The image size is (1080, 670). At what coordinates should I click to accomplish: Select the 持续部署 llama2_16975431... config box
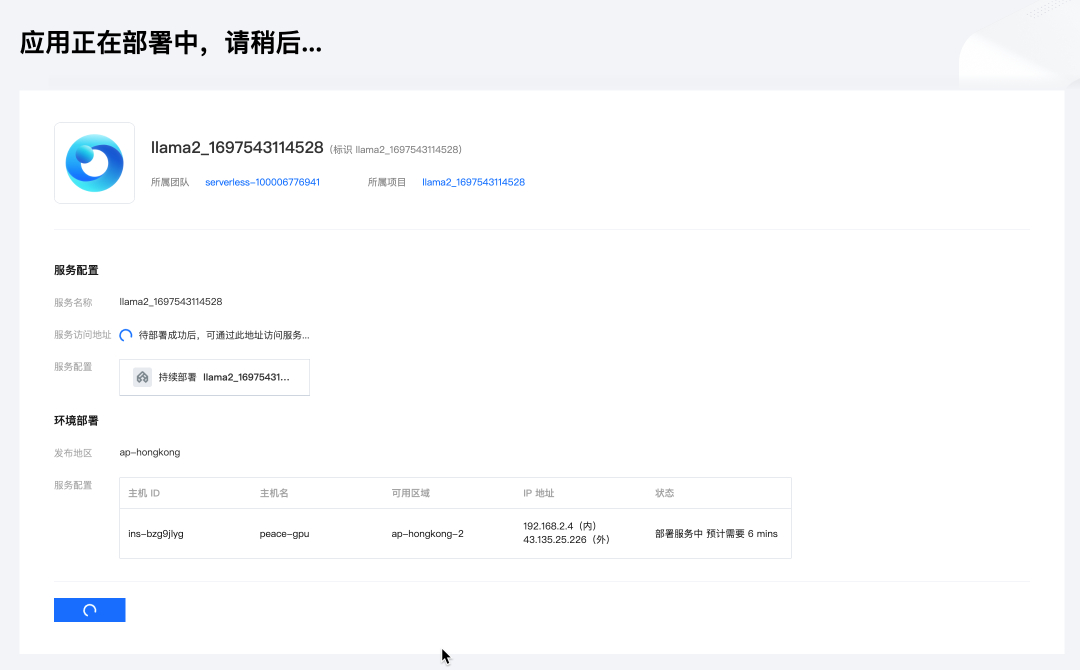(214, 377)
